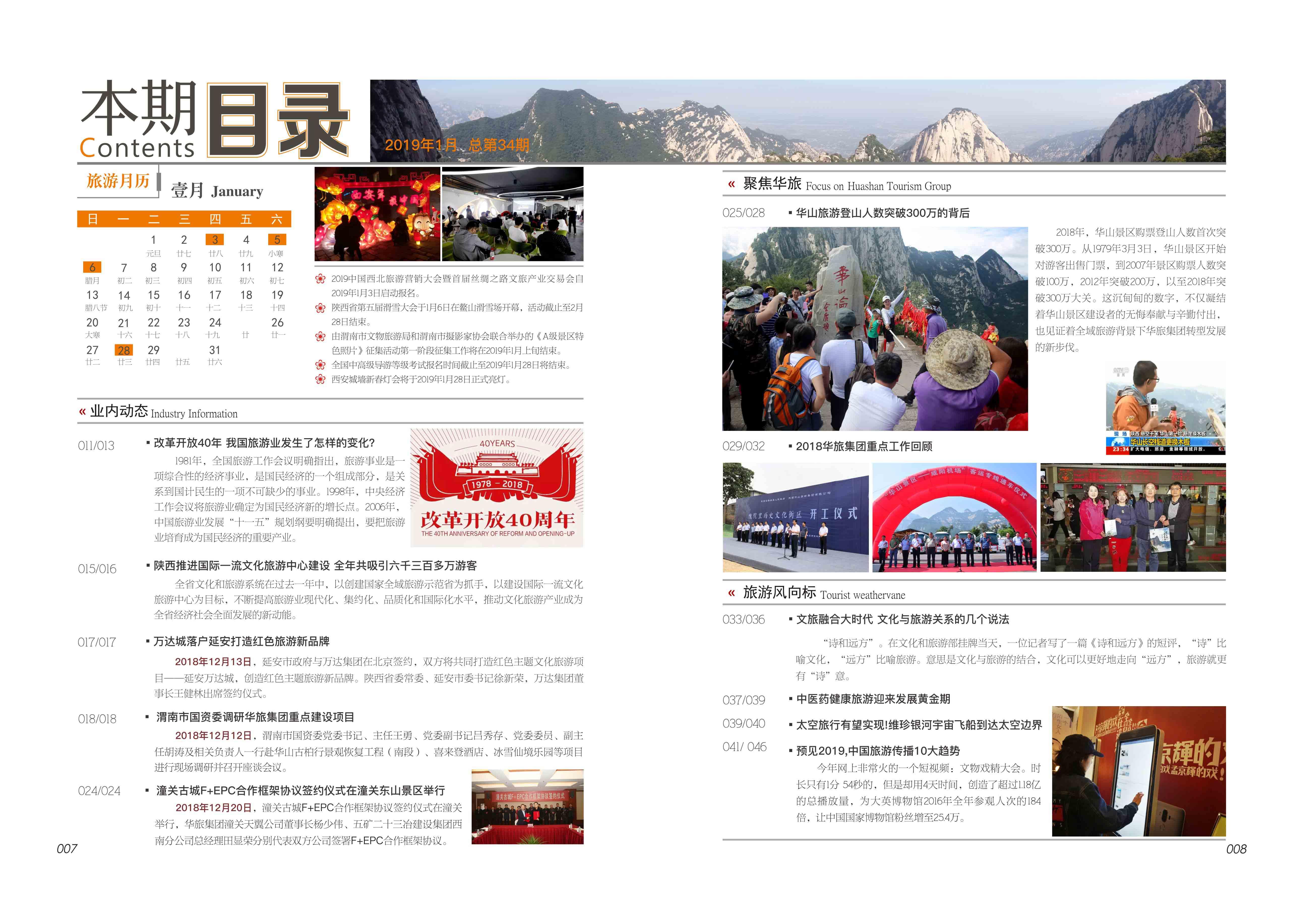1306x924 pixels.
Task: Click the red chevron beside 聚焦华旅 heading
Action: tap(732, 184)
